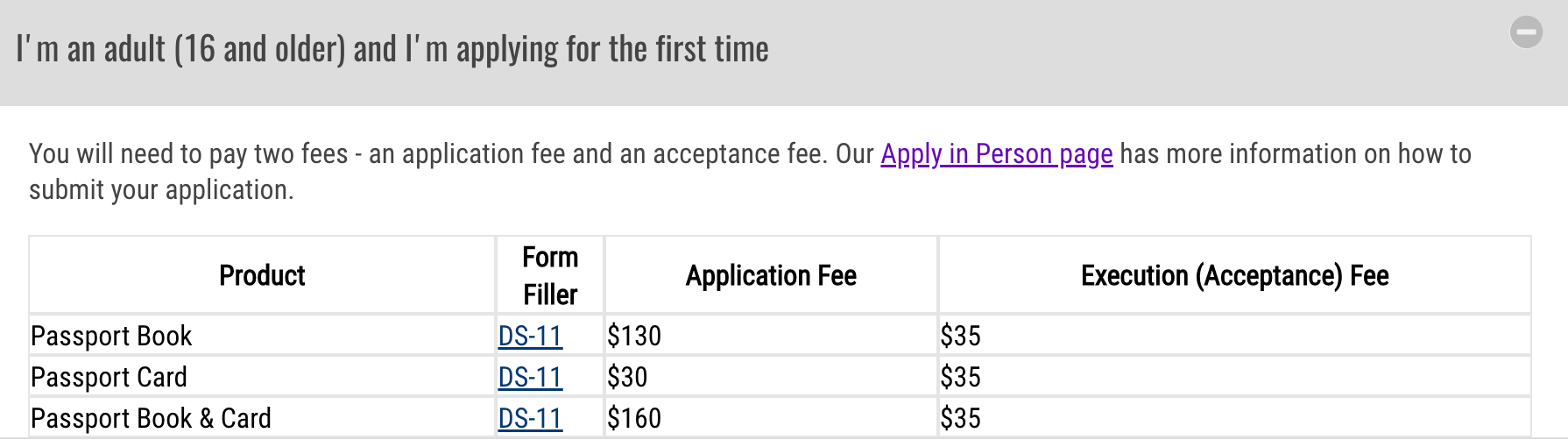Click the $130 application fee
Screen dimensions: 1568x440
(x=634, y=336)
